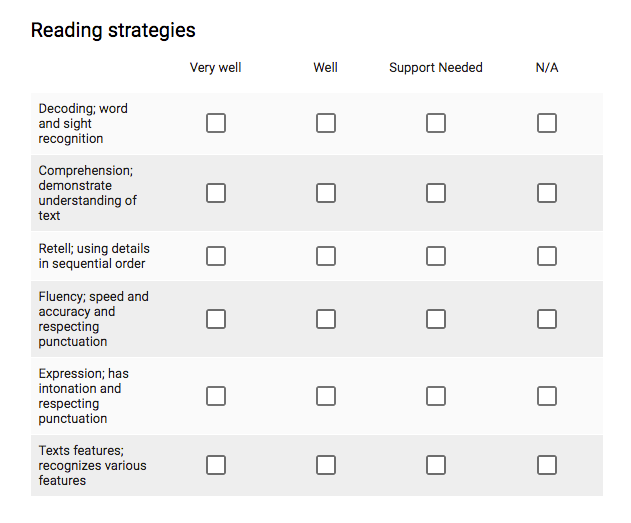Check Very well for Retell row
Screen dimensions: 631x523
(x=216, y=256)
